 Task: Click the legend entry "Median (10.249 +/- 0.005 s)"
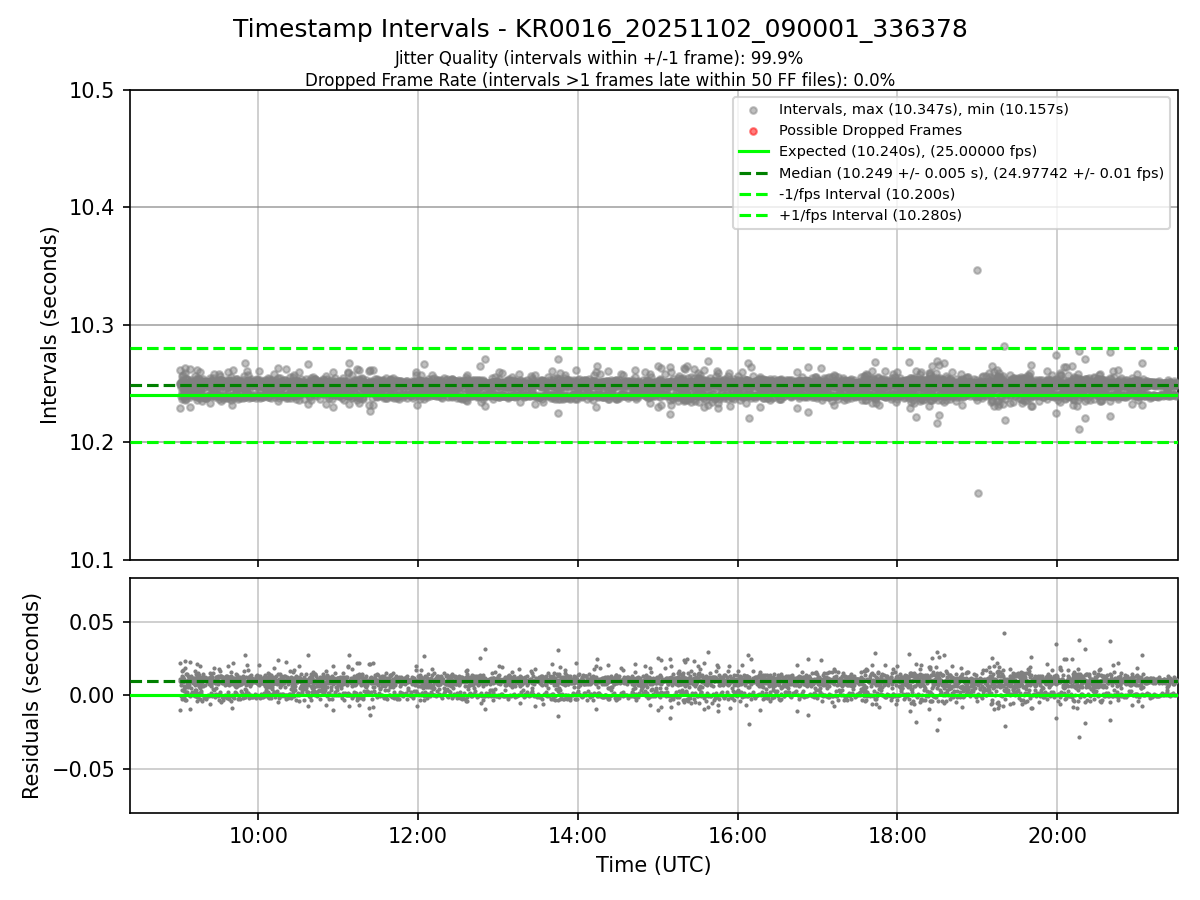971,173
